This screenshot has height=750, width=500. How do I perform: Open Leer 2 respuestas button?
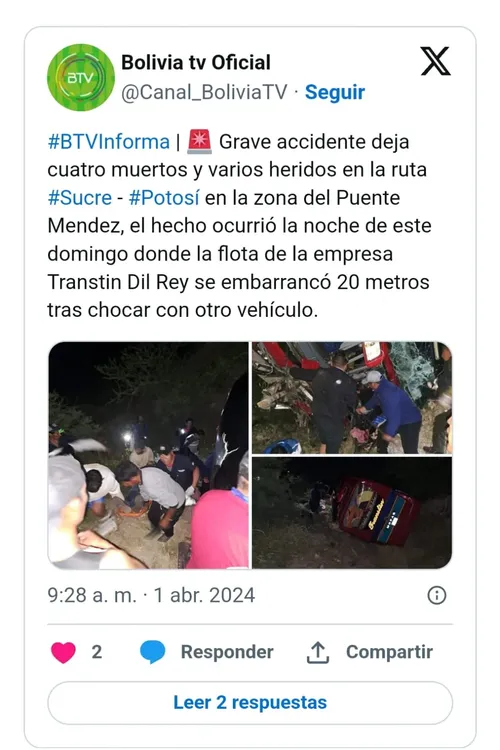(250, 703)
